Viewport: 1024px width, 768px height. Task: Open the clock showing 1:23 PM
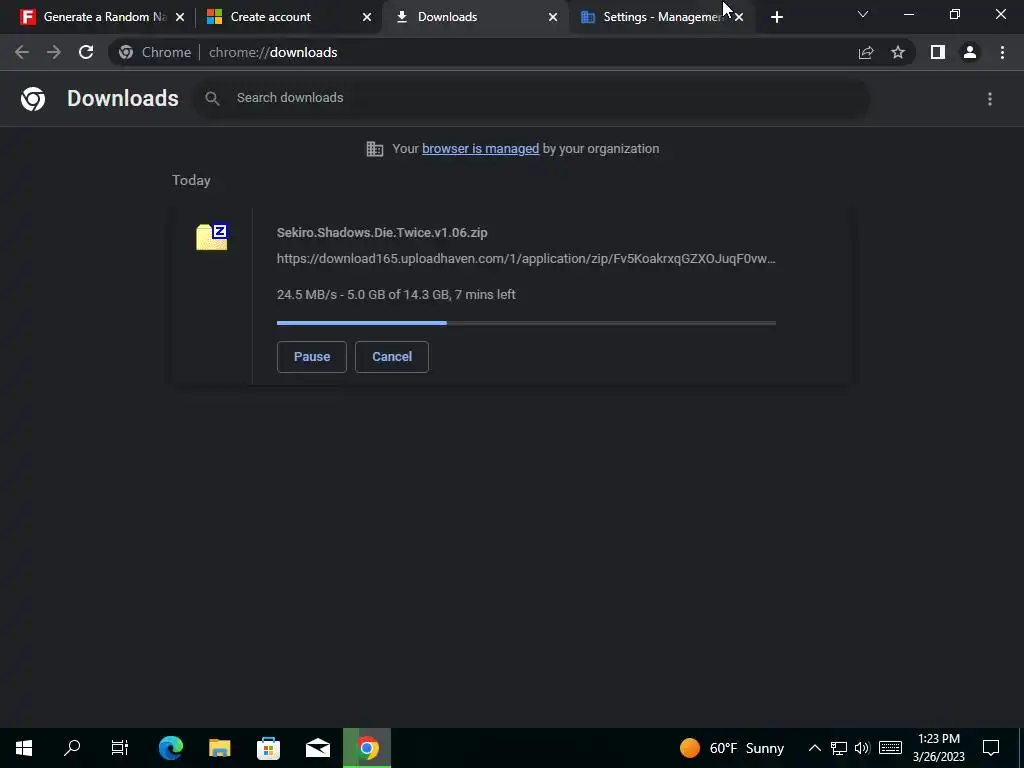pyautogui.click(x=938, y=748)
